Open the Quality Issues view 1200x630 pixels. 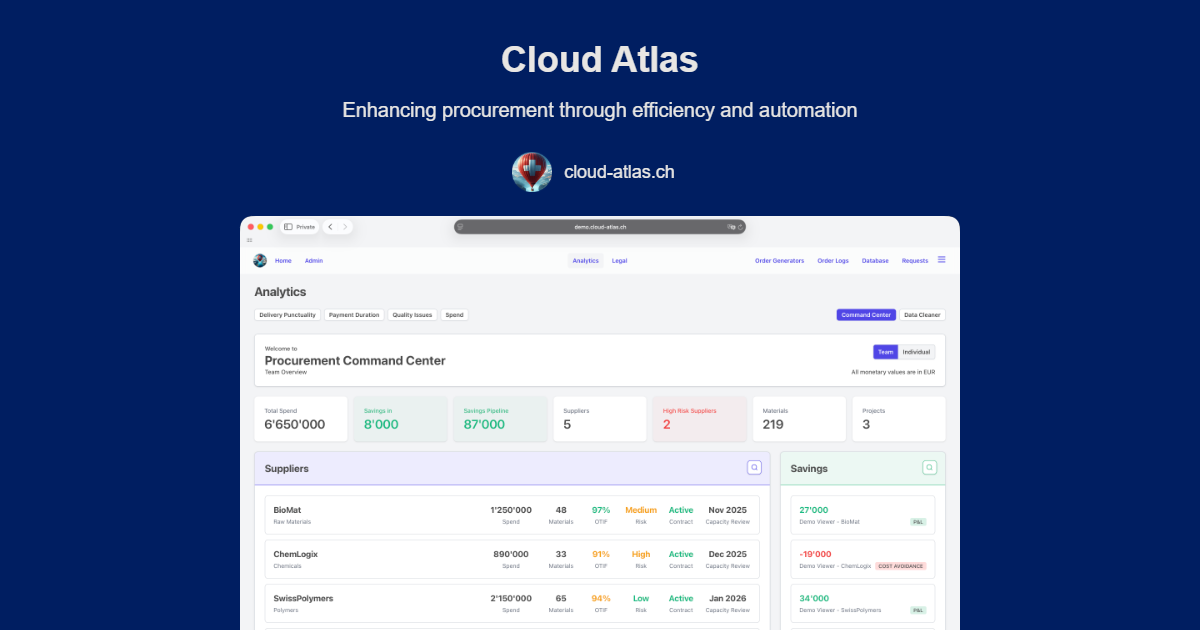412,315
